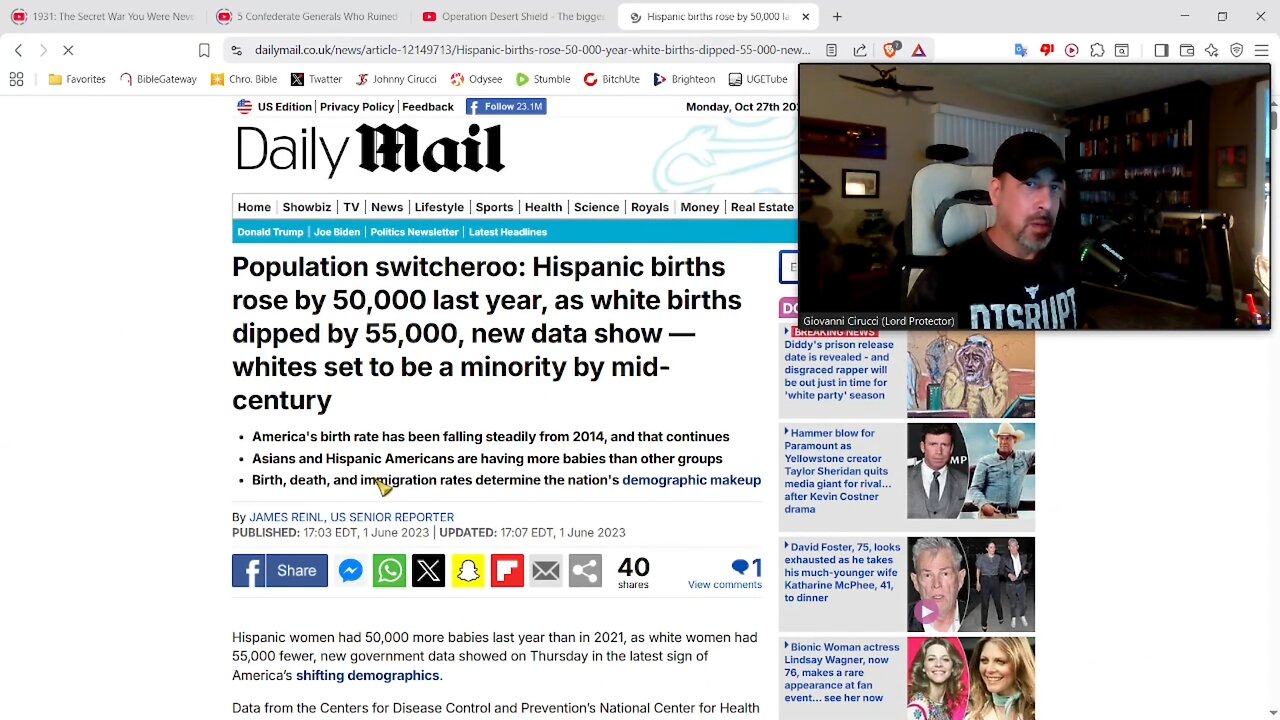The image size is (1280, 720).
Task: Switch to the '5 Confederate Generals' tab
Action: coord(307,16)
